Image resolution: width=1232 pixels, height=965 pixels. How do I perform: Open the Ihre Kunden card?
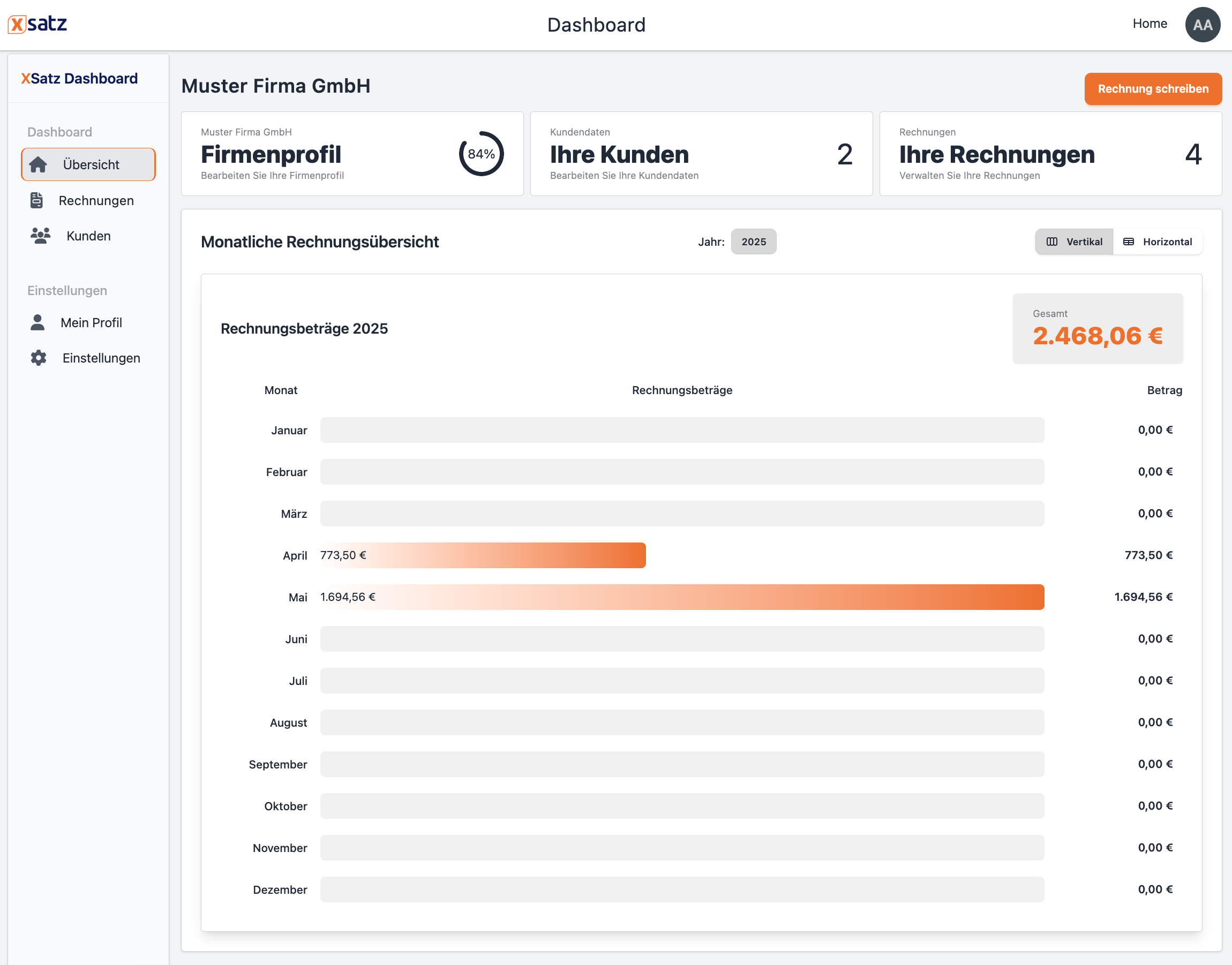click(x=701, y=154)
